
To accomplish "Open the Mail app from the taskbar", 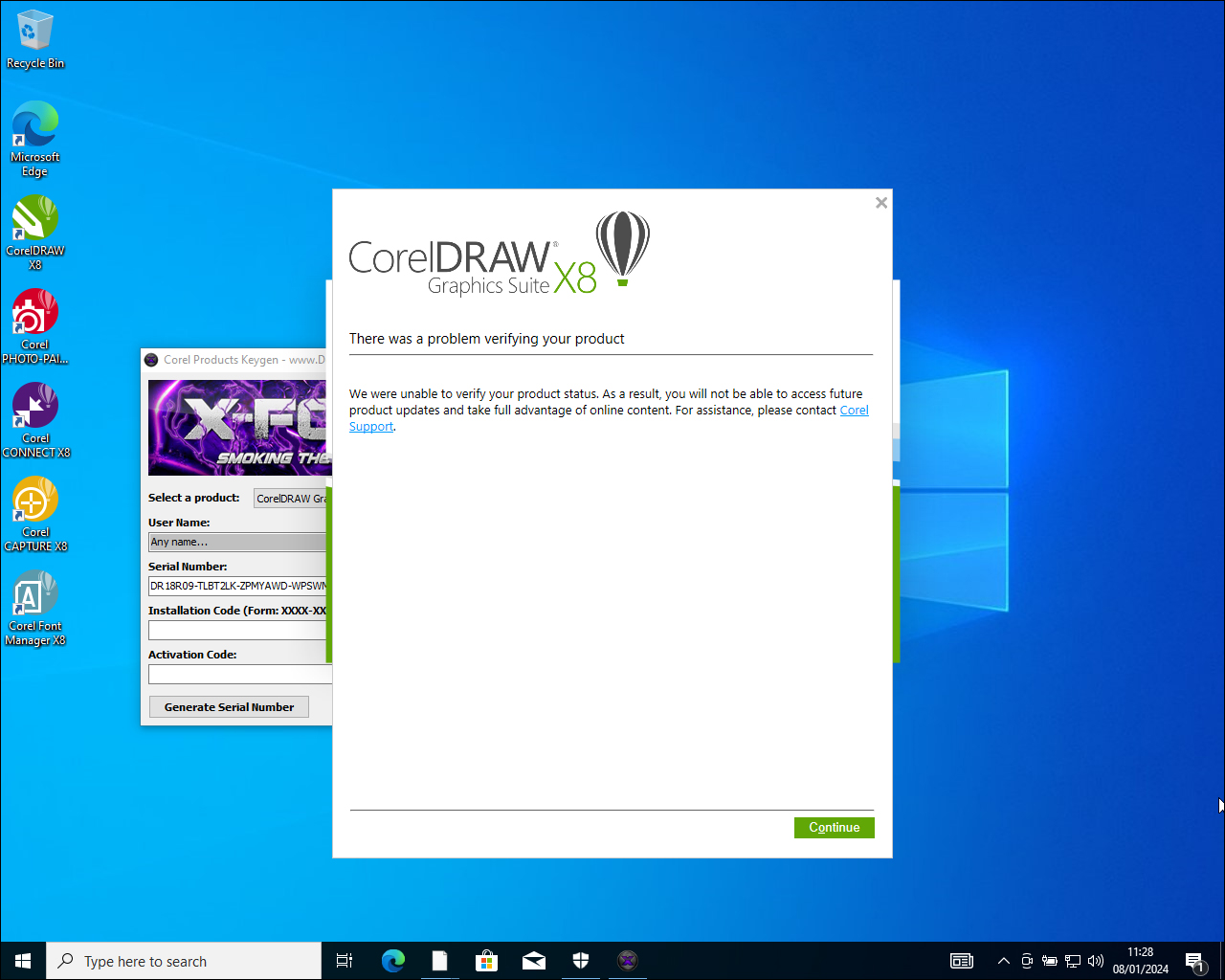I will 534,960.
